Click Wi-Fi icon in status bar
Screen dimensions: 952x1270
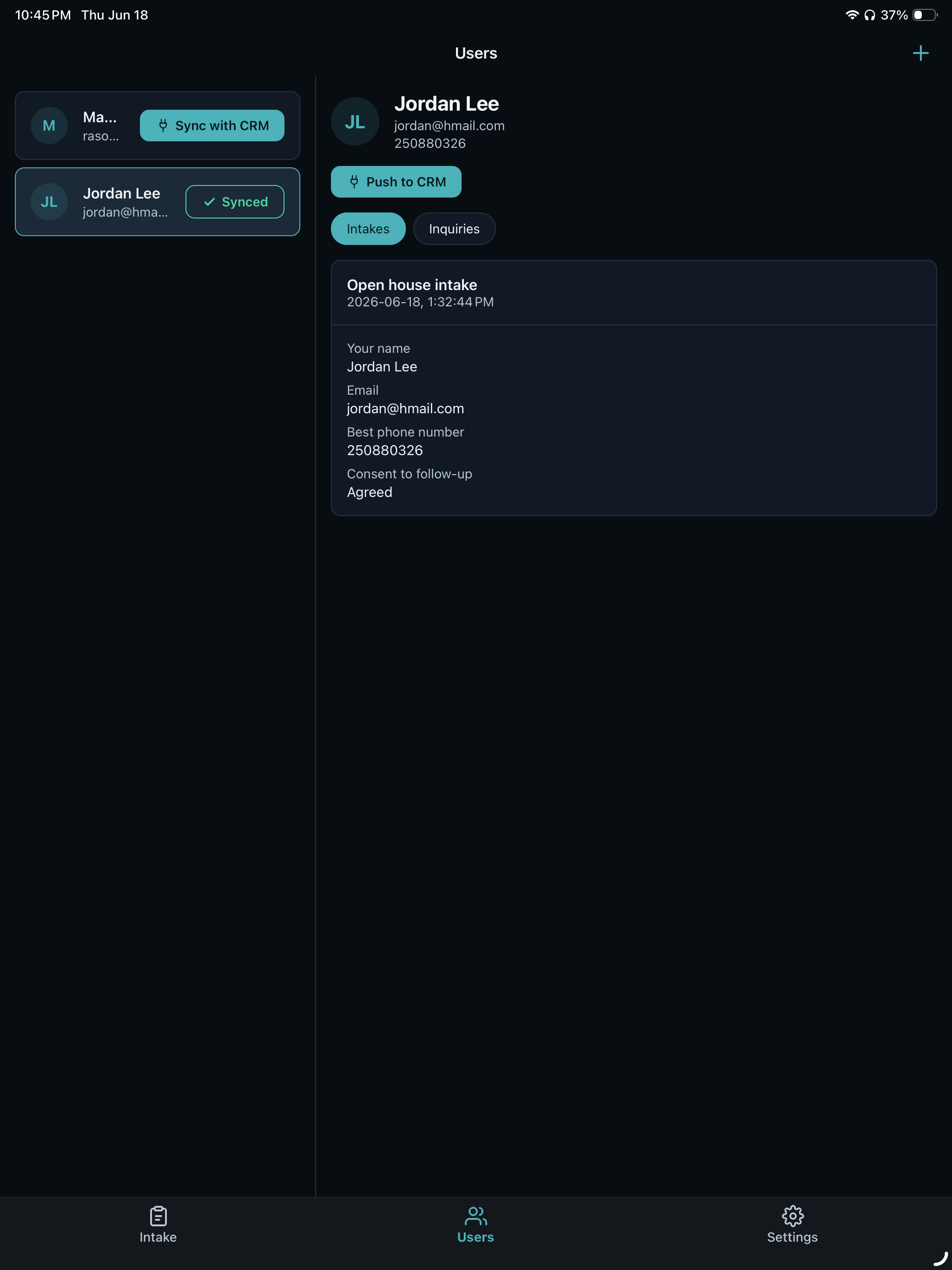tap(852, 15)
